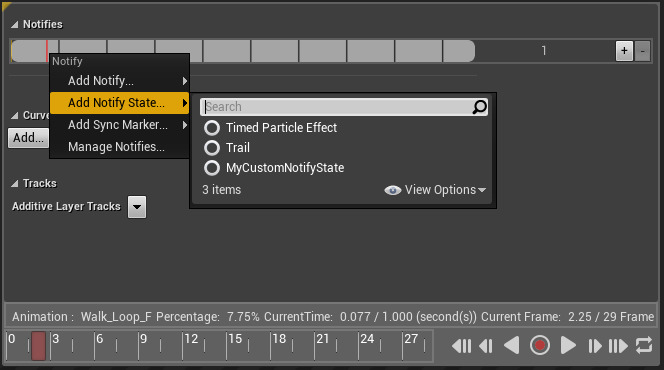
Task: Click the 'Notify' context menu header
Action: (x=67, y=61)
